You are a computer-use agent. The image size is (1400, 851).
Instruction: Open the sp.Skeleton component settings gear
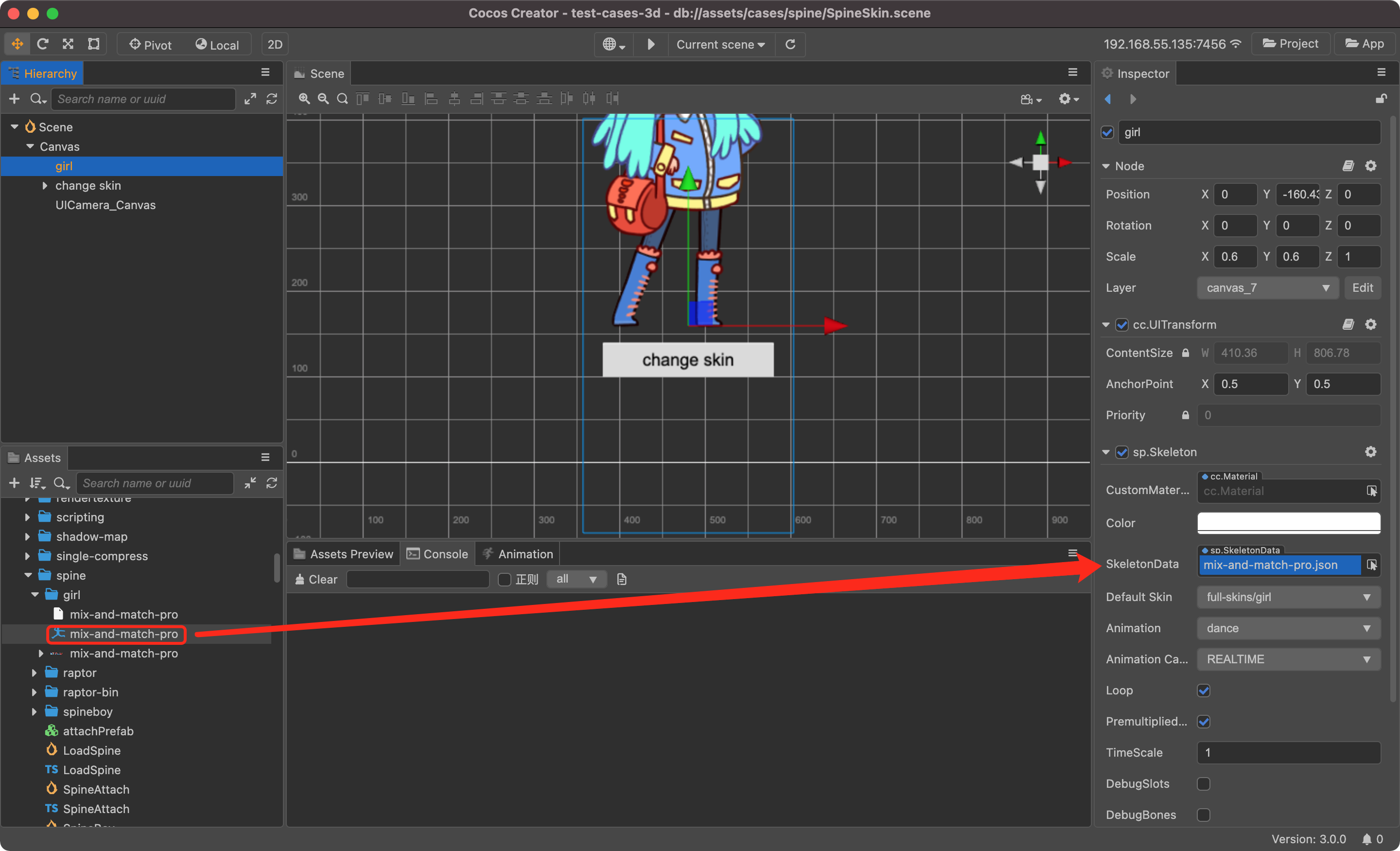1371,451
